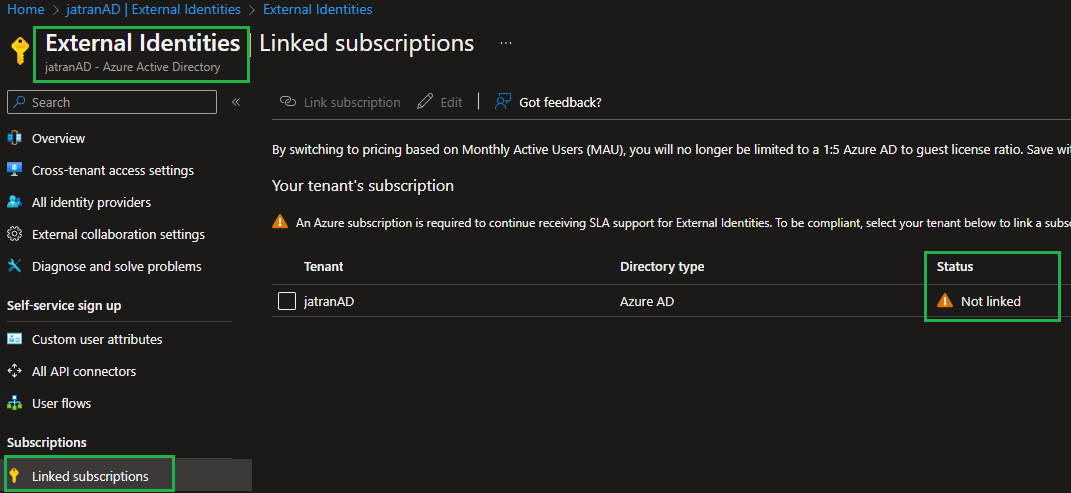
Task: Click the All identity providers icon
Action: pos(14,202)
